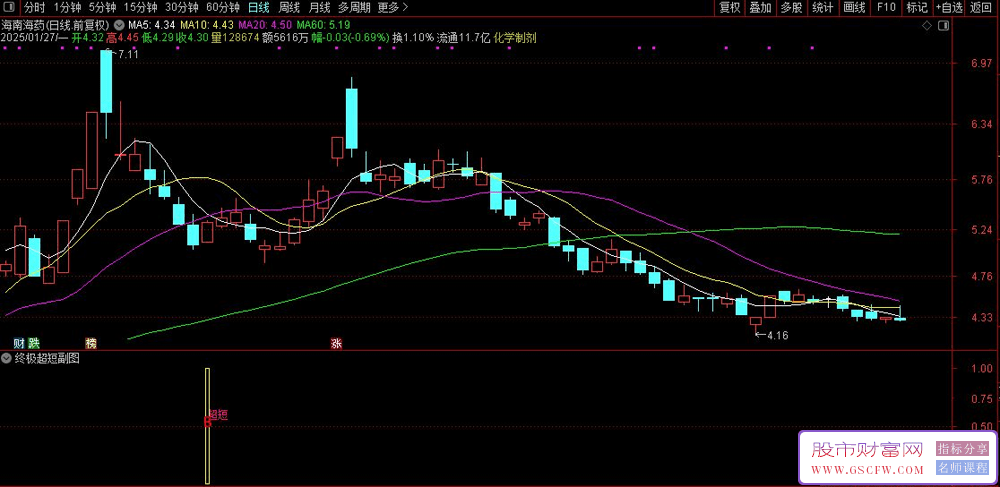Click the diamond icon above the price axis
Screen dimensions: 1000x487
[x=927, y=25]
